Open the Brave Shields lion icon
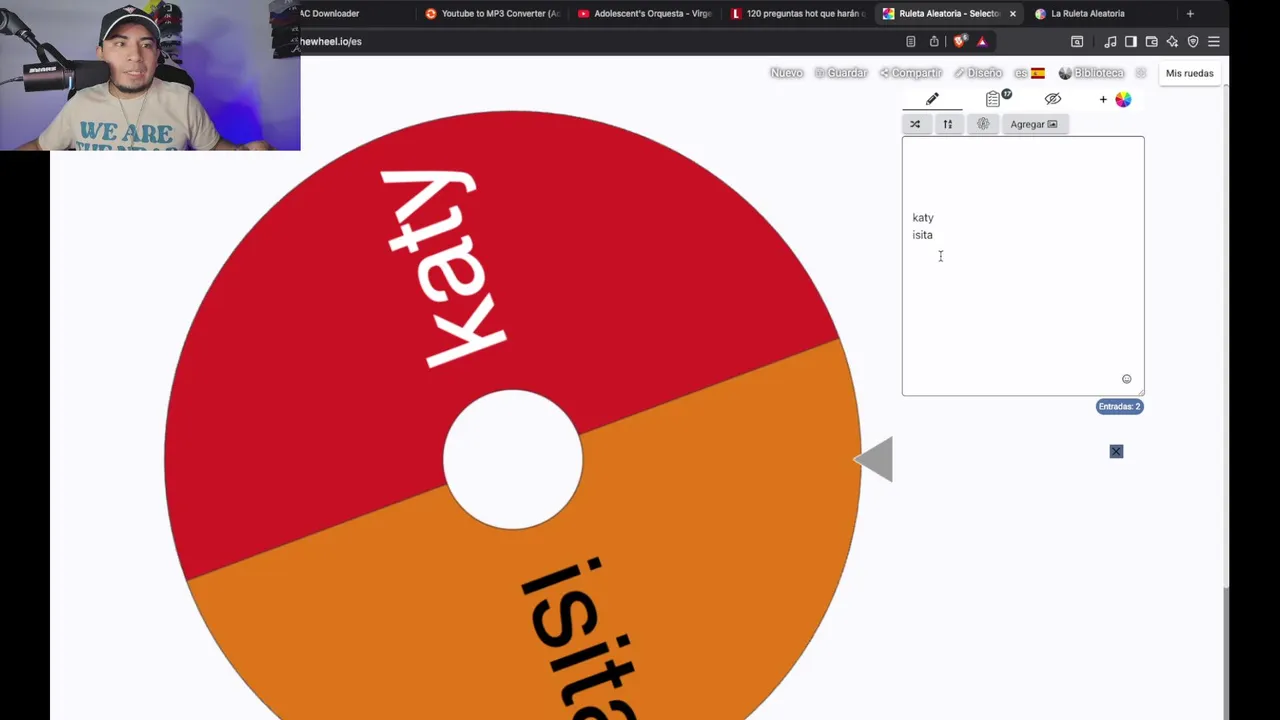 pos(960,41)
